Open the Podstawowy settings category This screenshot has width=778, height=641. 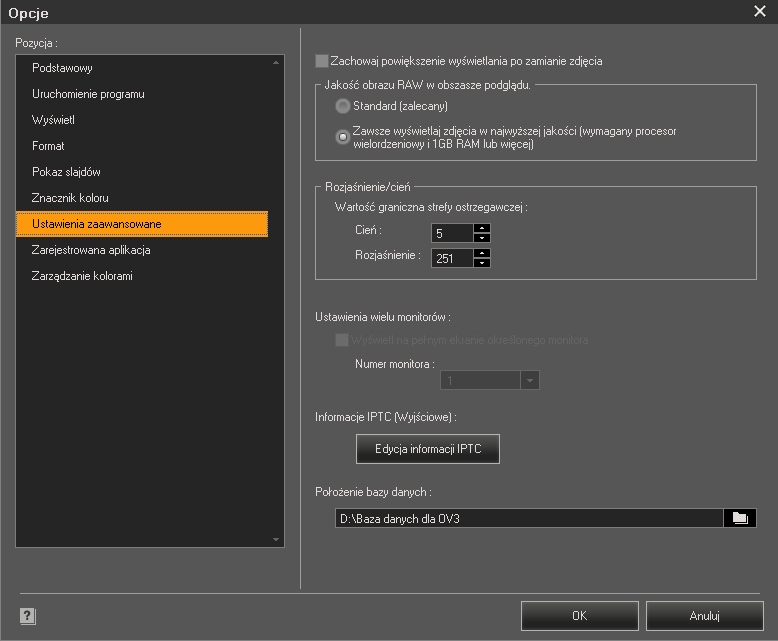pyautogui.click(x=62, y=68)
